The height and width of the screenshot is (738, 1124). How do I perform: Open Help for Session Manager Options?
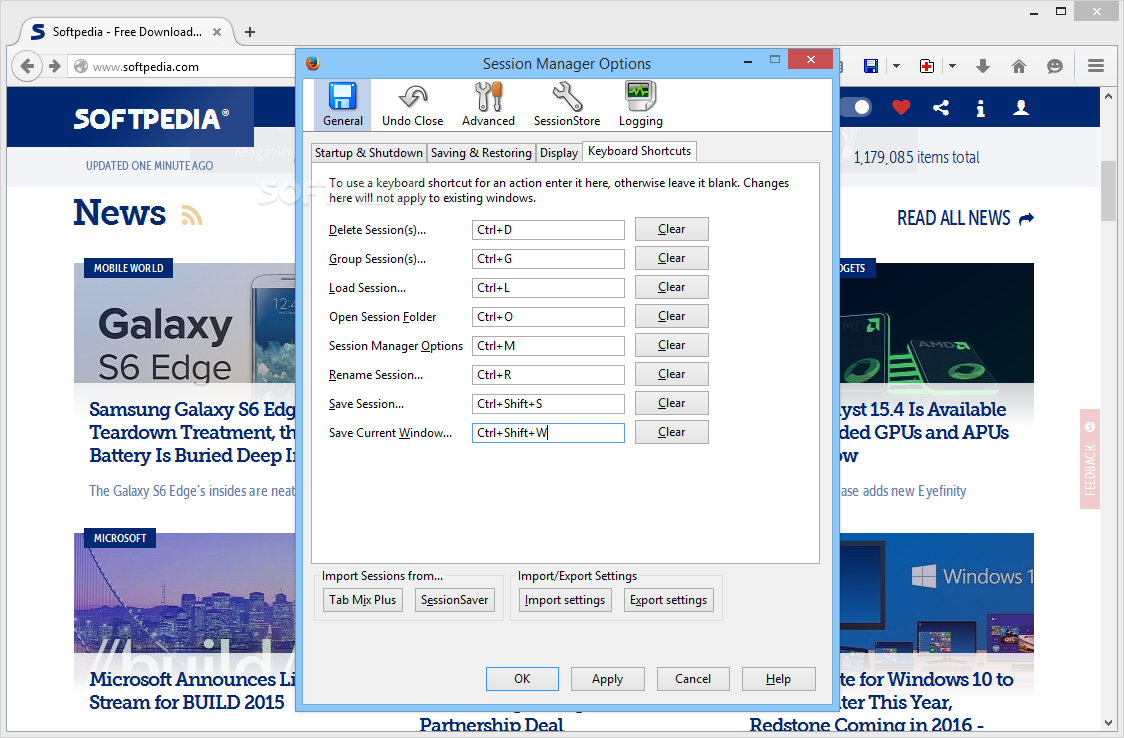(x=778, y=679)
